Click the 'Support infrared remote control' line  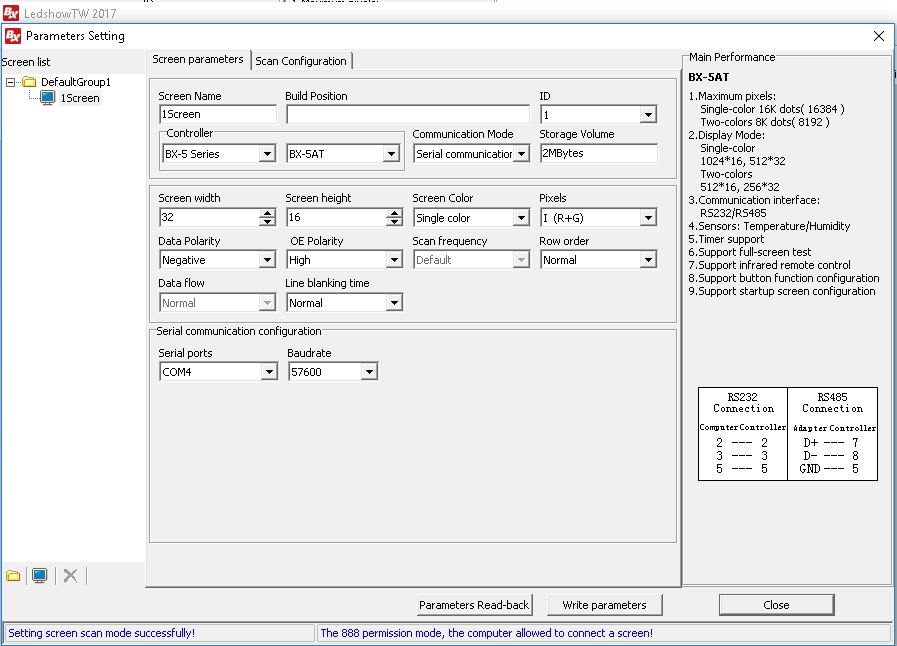click(769, 265)
